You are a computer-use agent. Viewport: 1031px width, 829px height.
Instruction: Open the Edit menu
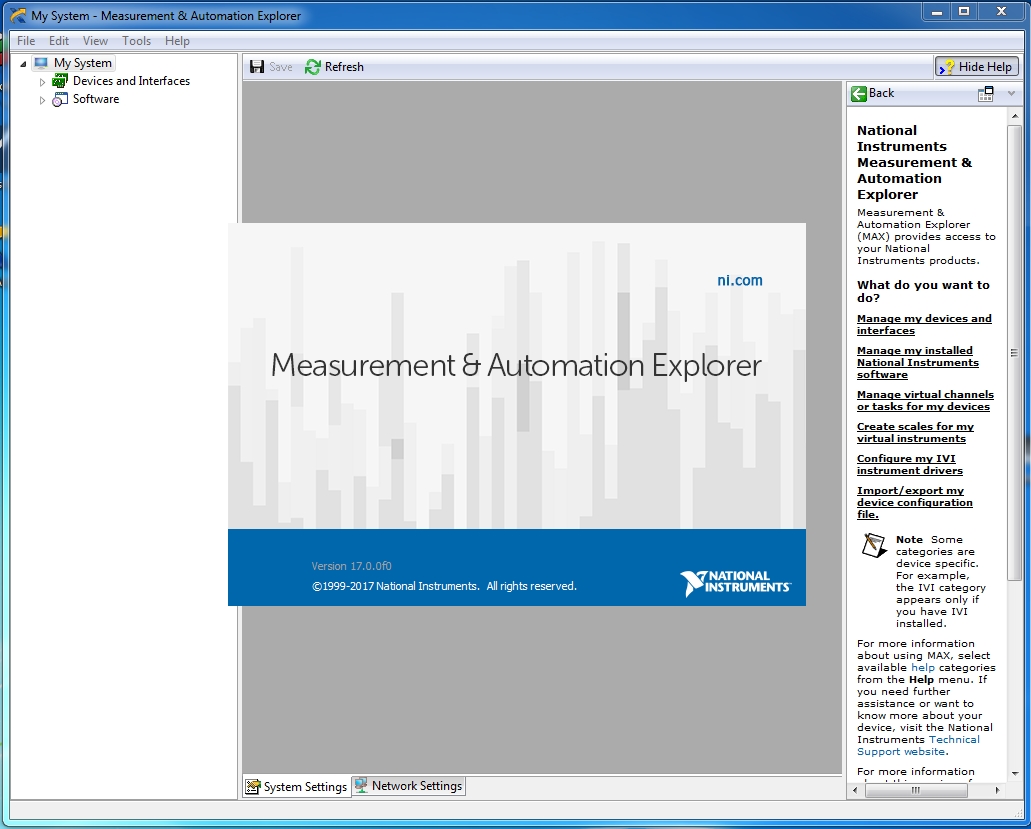coord(59,41)
